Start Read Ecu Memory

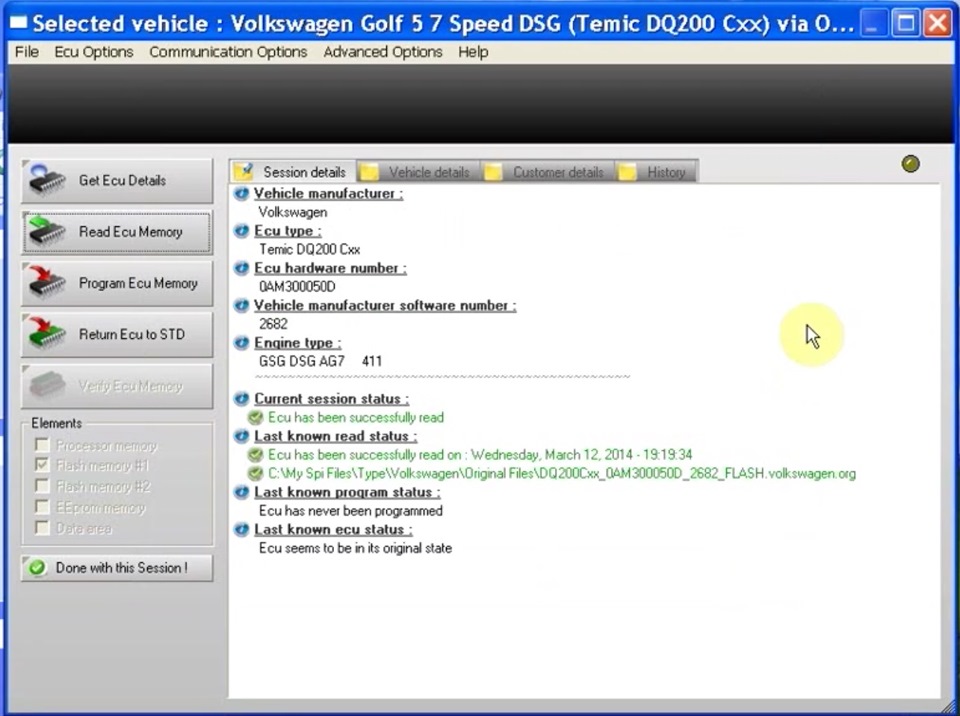click(118, 232)
